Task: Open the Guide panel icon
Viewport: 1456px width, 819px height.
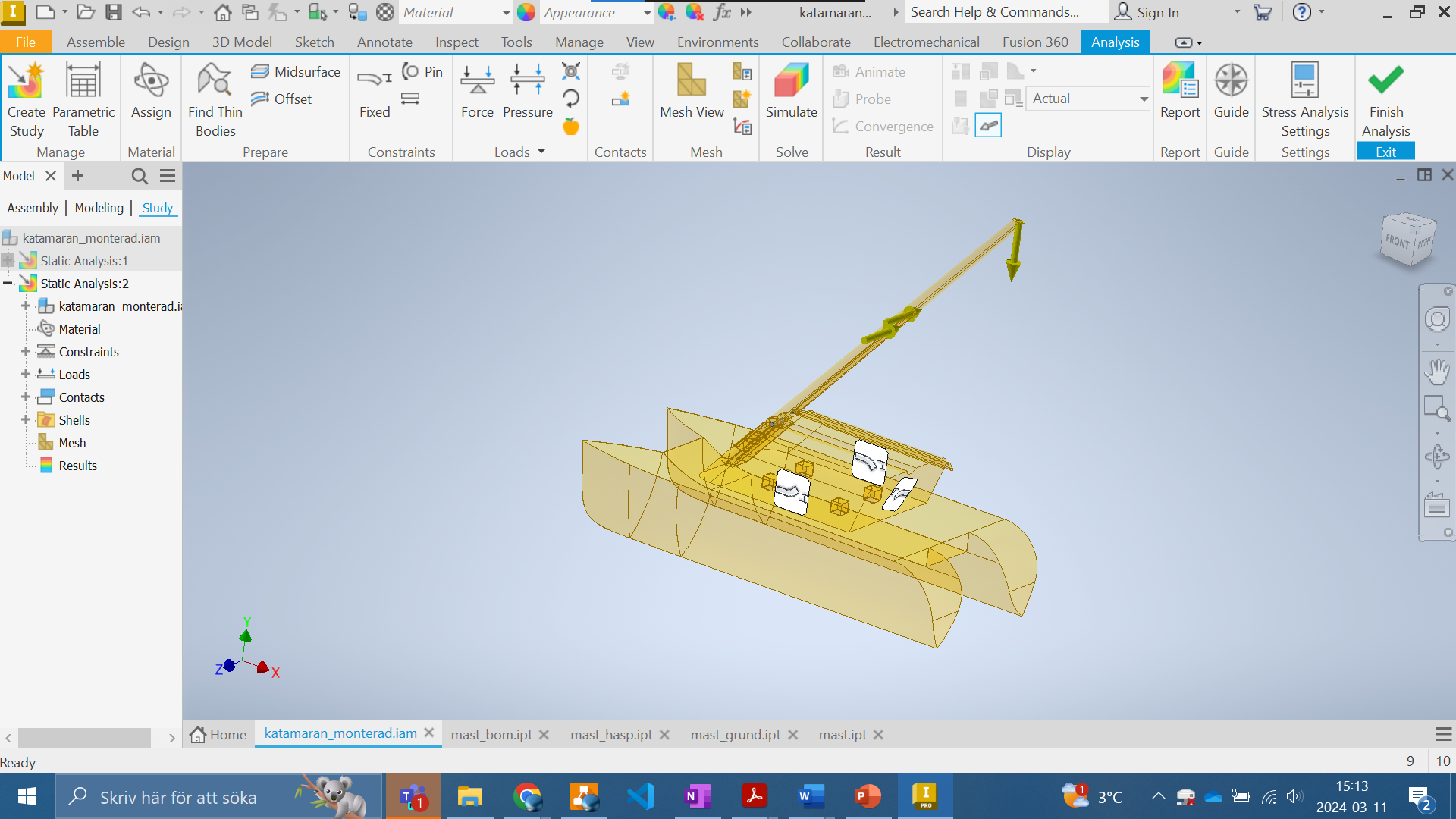Action: (x=1231, y=91)
